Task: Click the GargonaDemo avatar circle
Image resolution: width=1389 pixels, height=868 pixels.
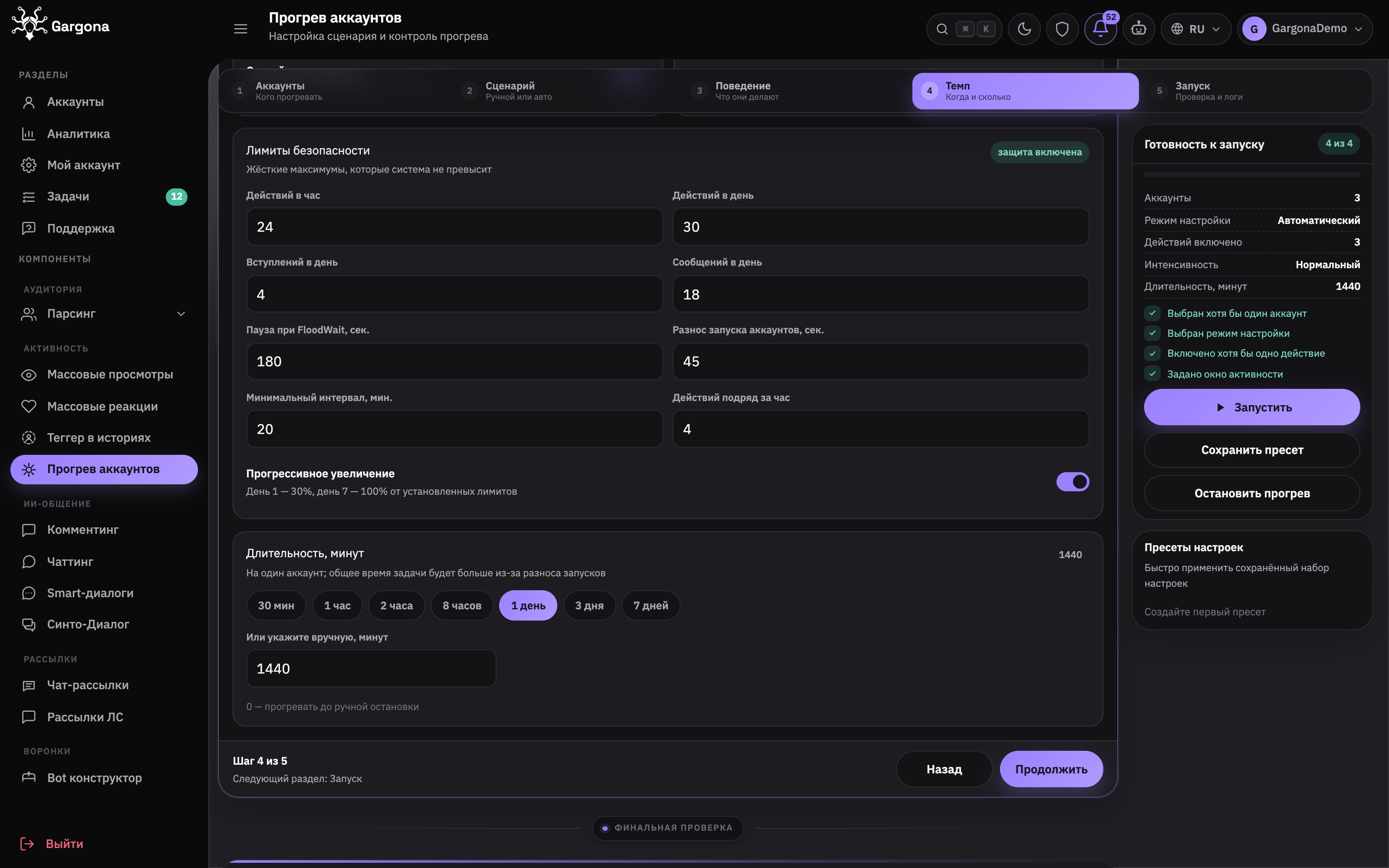Action: click(x=1254, y=29)
